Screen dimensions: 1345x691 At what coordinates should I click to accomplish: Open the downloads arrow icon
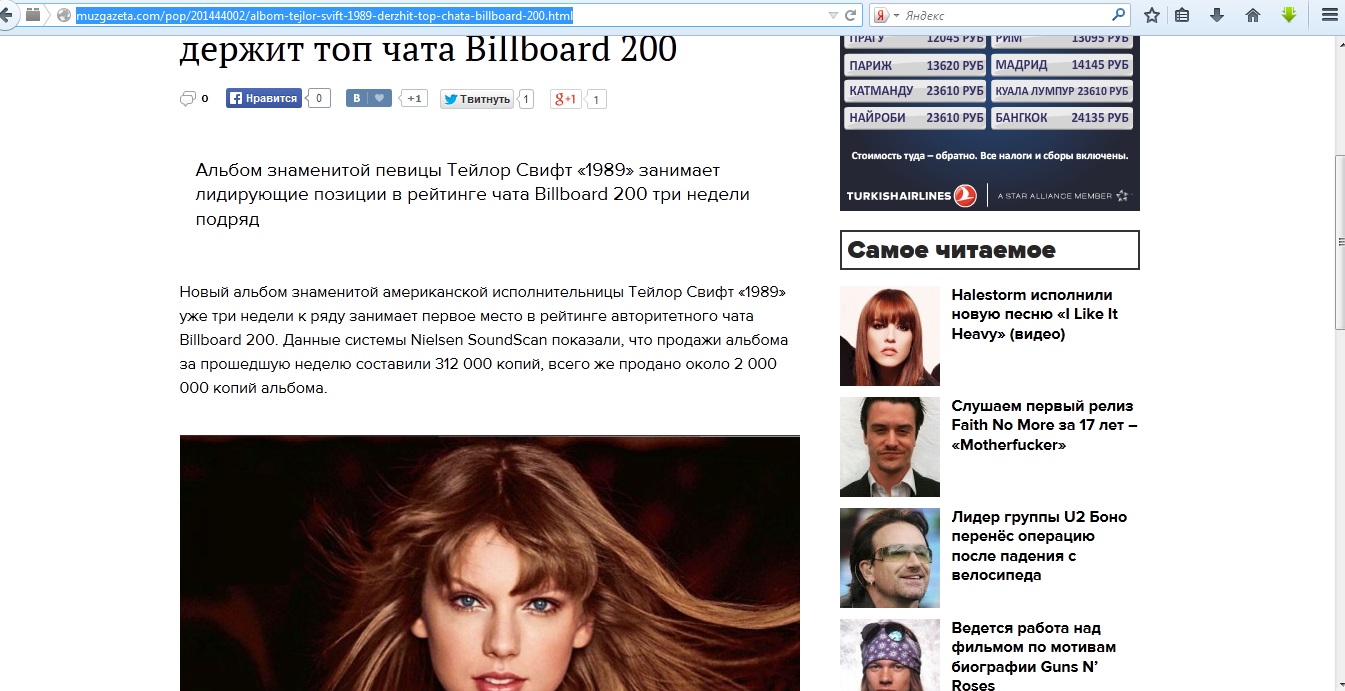tap(1217, 16)
